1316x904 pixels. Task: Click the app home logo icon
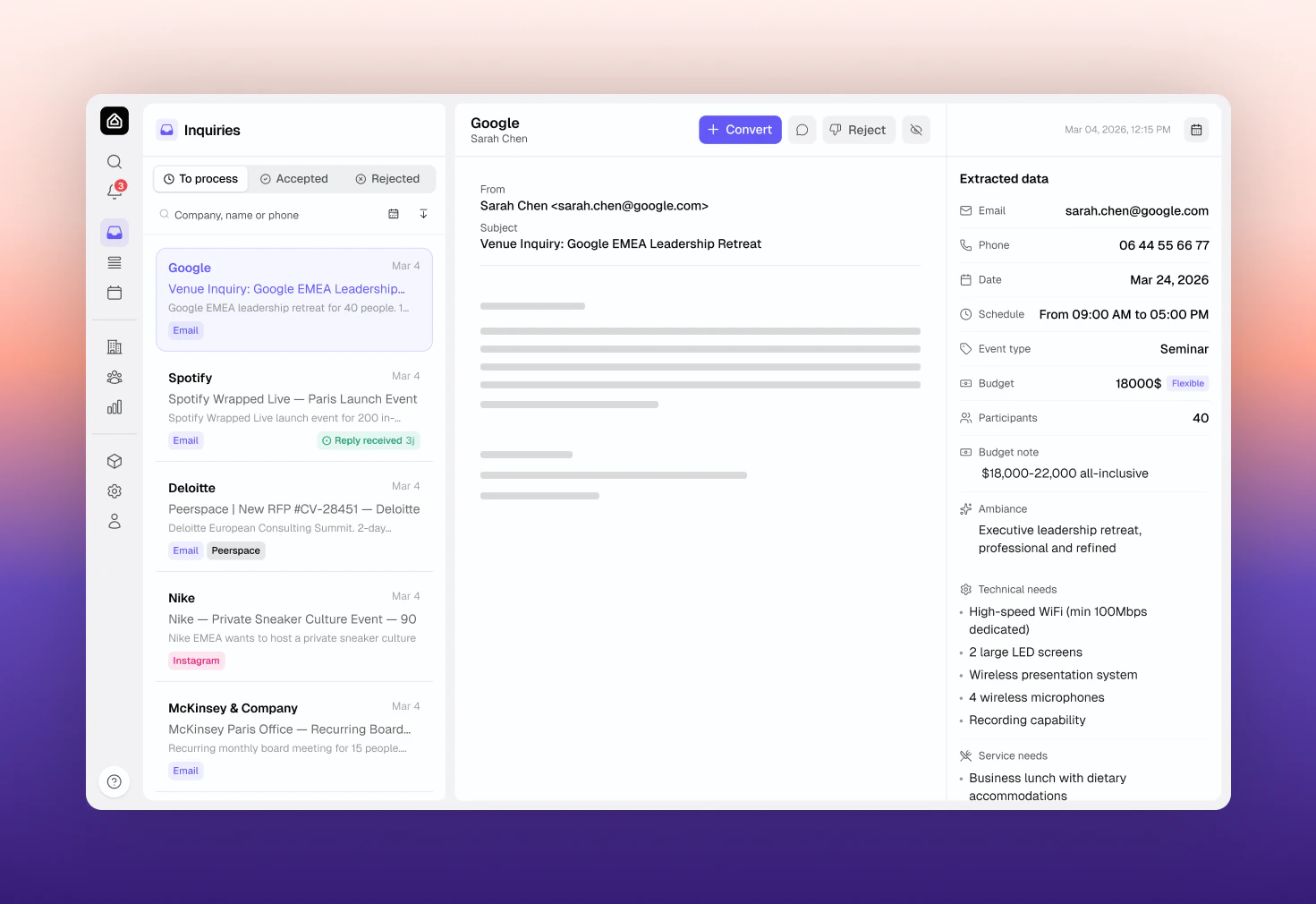pos(115,121)
